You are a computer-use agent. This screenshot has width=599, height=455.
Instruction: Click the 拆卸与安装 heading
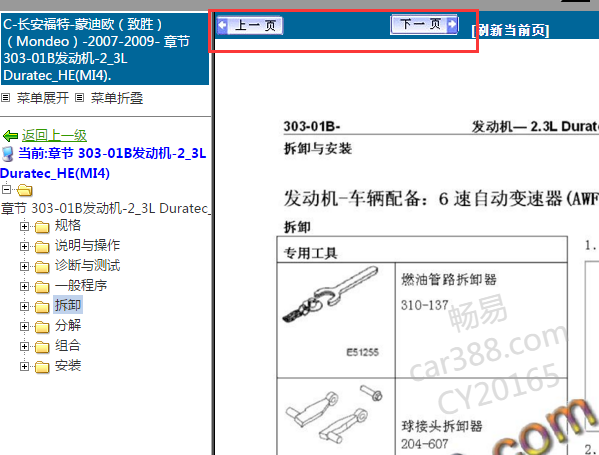tap(318, 148)
